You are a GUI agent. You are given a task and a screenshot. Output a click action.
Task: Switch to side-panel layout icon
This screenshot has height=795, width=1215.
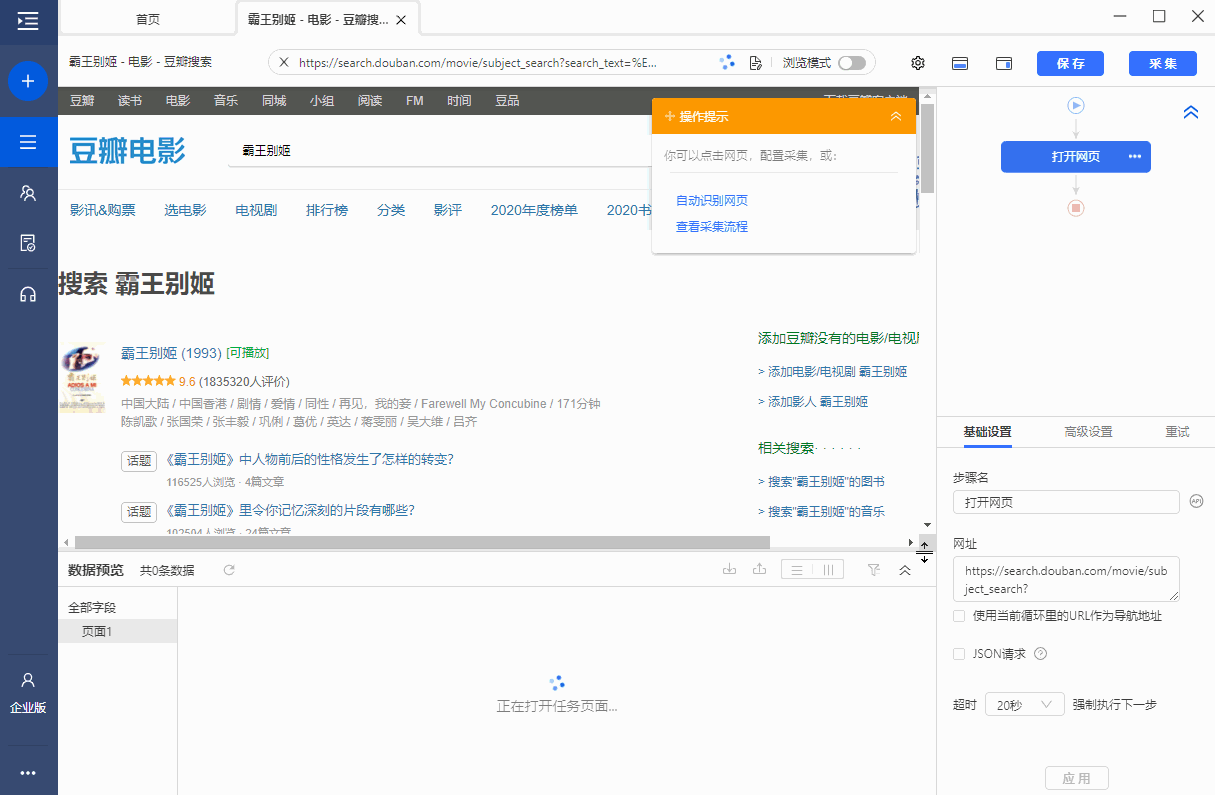(x=1004, y=63)
